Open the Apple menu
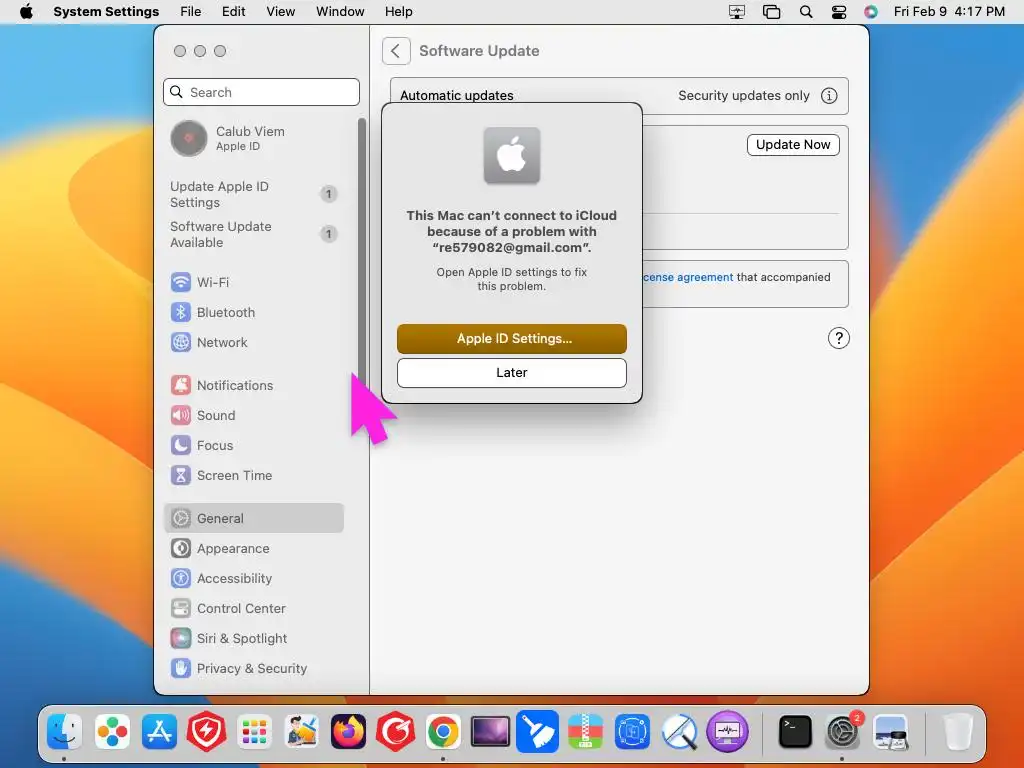Image resolution: width=1024 pixels, height=768 pixels. click(x=26, y=12)
